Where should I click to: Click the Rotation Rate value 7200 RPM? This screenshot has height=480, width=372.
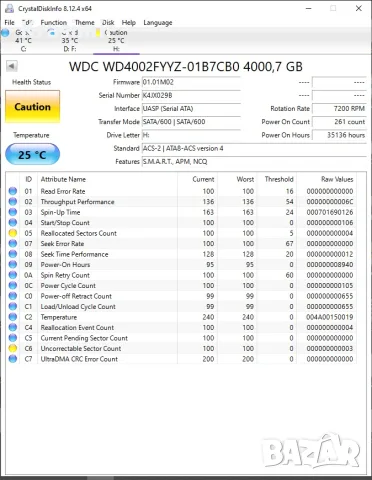click(339, 109)
